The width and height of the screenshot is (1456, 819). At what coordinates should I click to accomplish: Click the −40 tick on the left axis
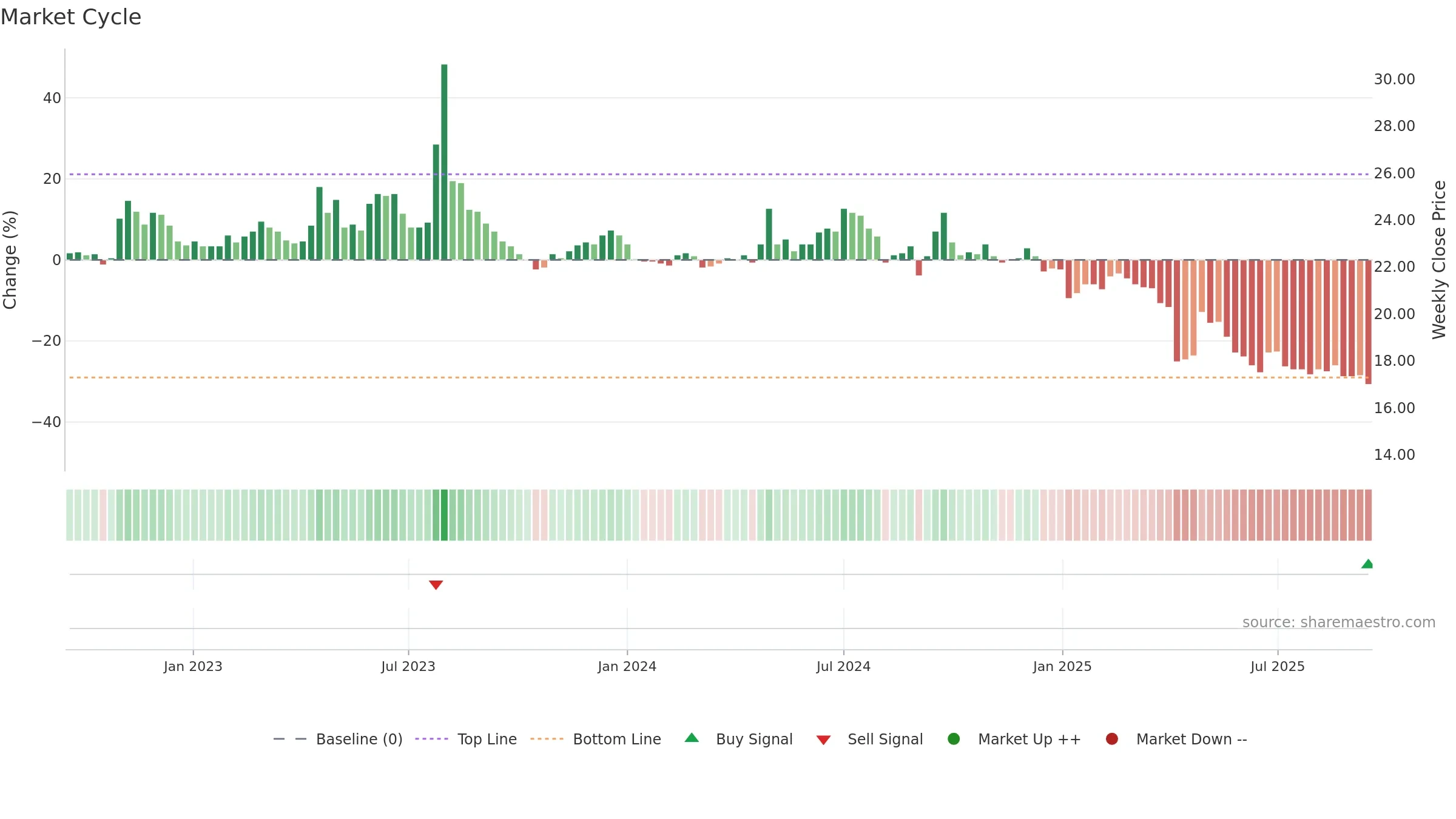pyautogui.click(x=47, y=422)
